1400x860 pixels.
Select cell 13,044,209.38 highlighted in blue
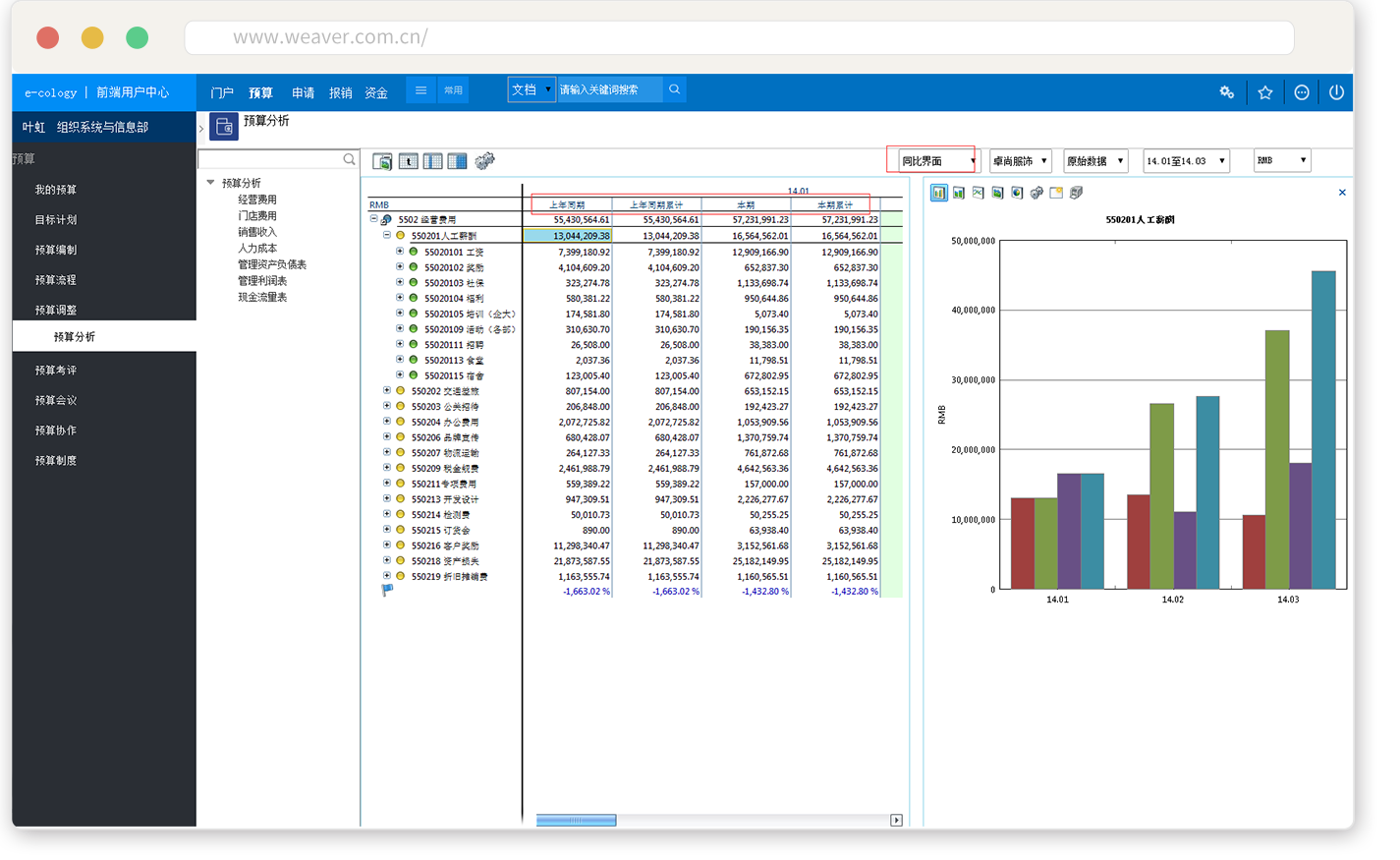point(567,236)
